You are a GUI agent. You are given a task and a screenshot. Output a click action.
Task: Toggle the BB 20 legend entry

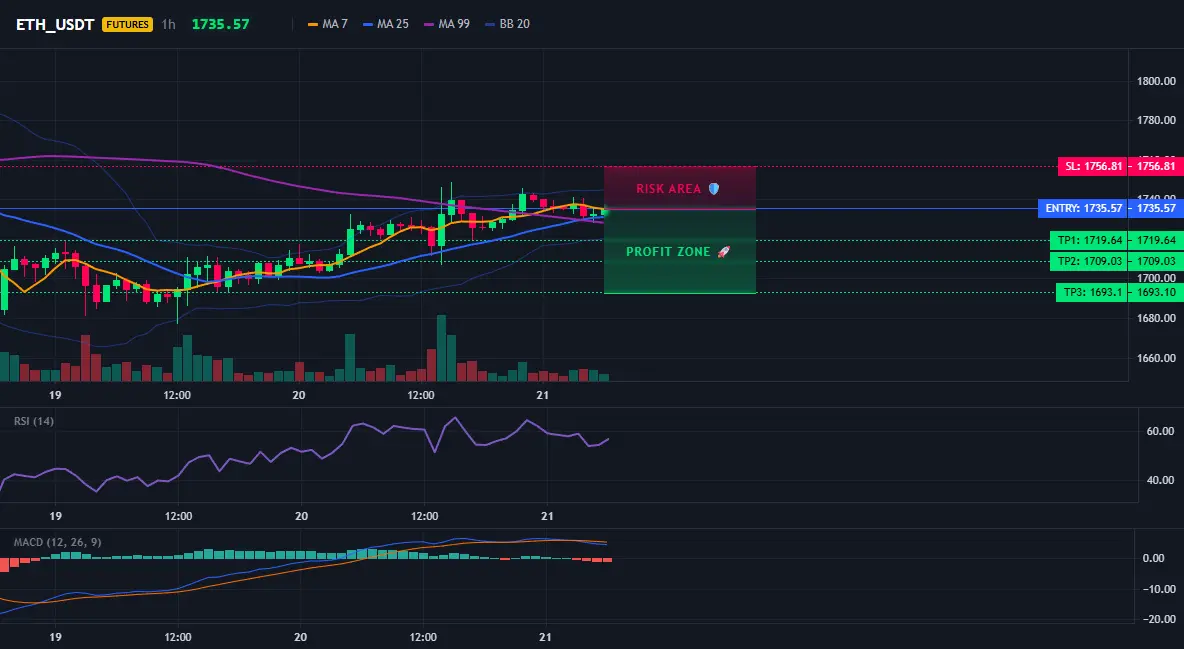[x=507, y=24]
